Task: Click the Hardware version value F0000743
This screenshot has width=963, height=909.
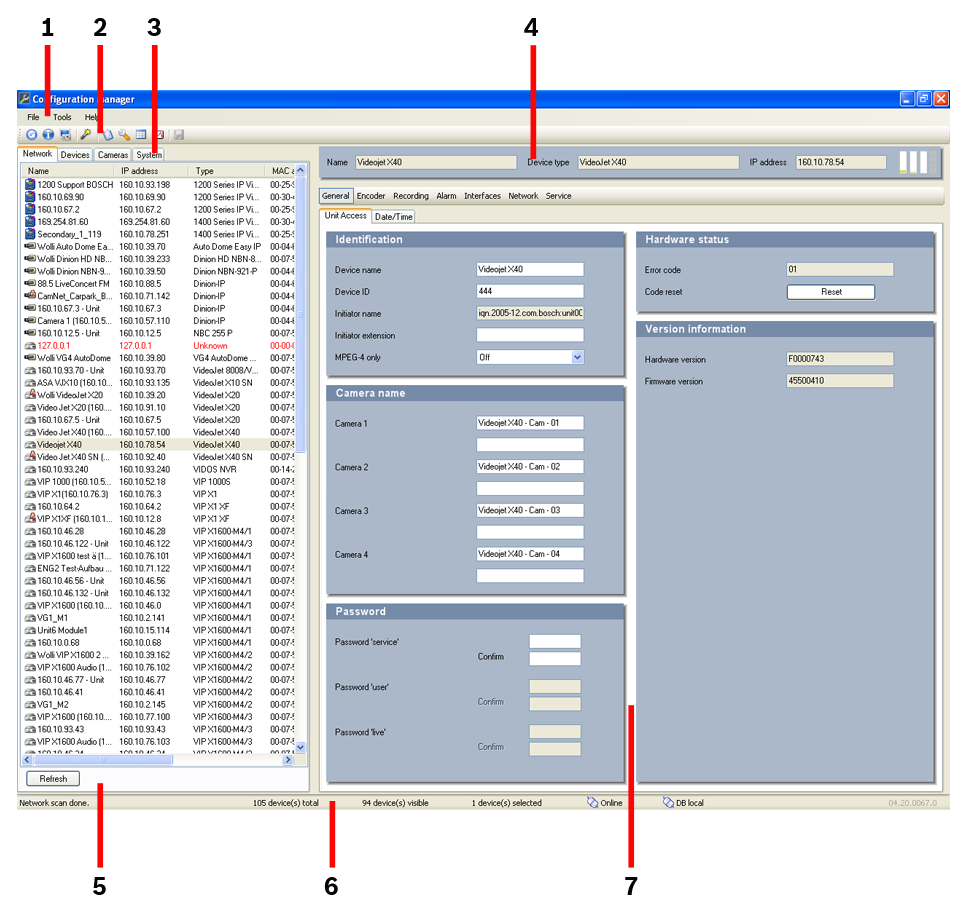Action: pos(840,359)
